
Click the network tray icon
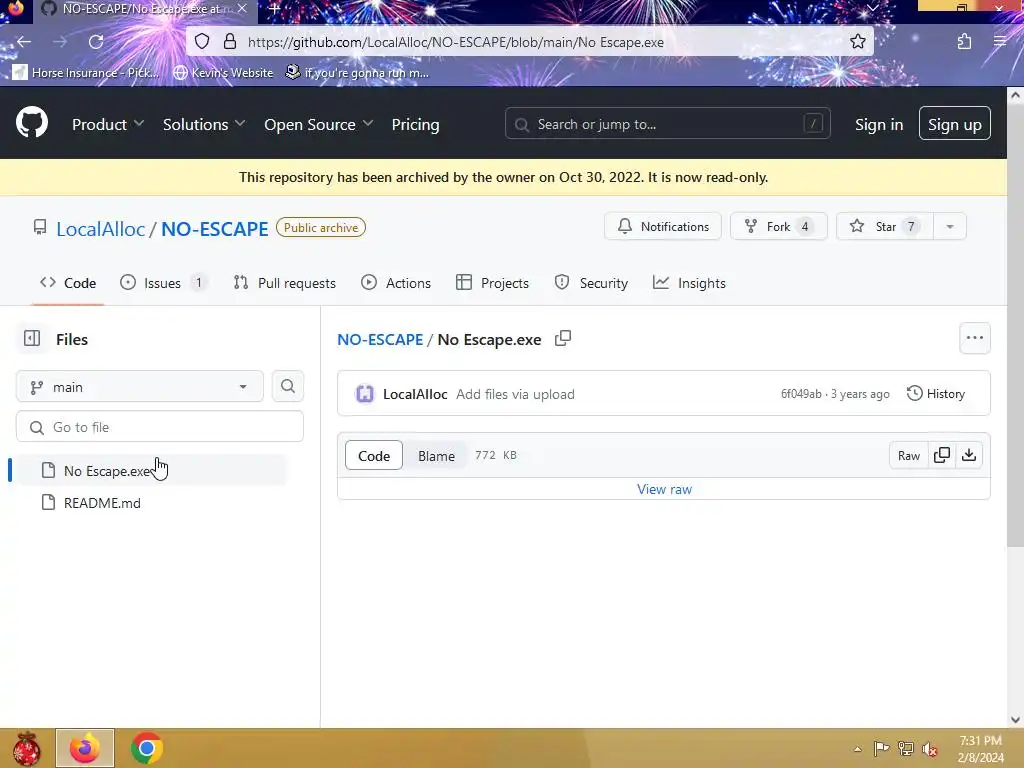click(x=906, y=748)
